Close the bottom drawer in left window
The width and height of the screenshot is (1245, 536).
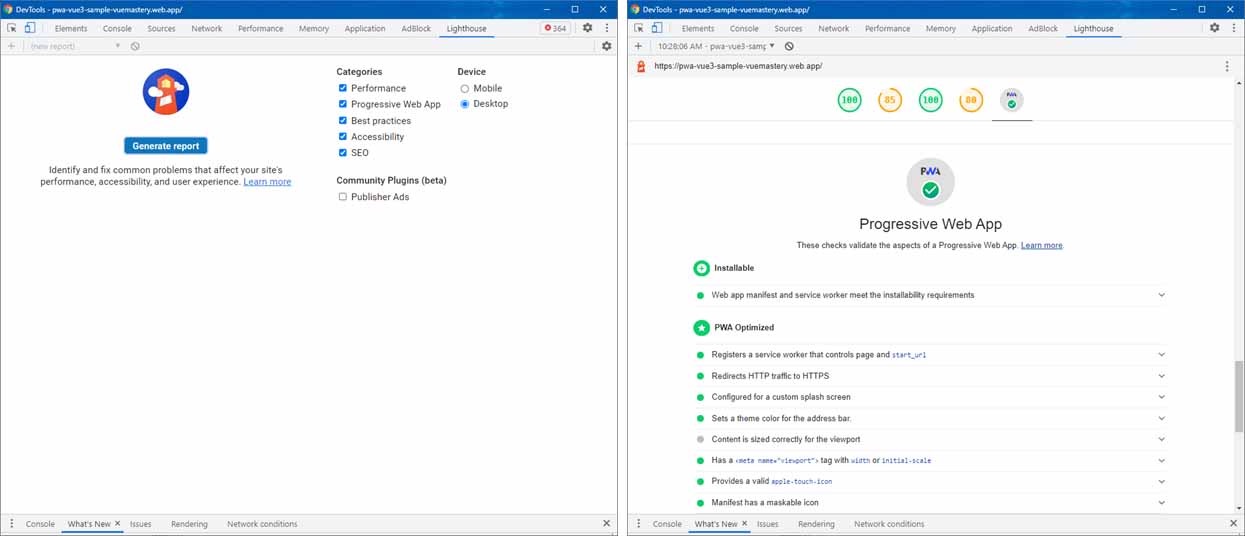click(606, 524)
